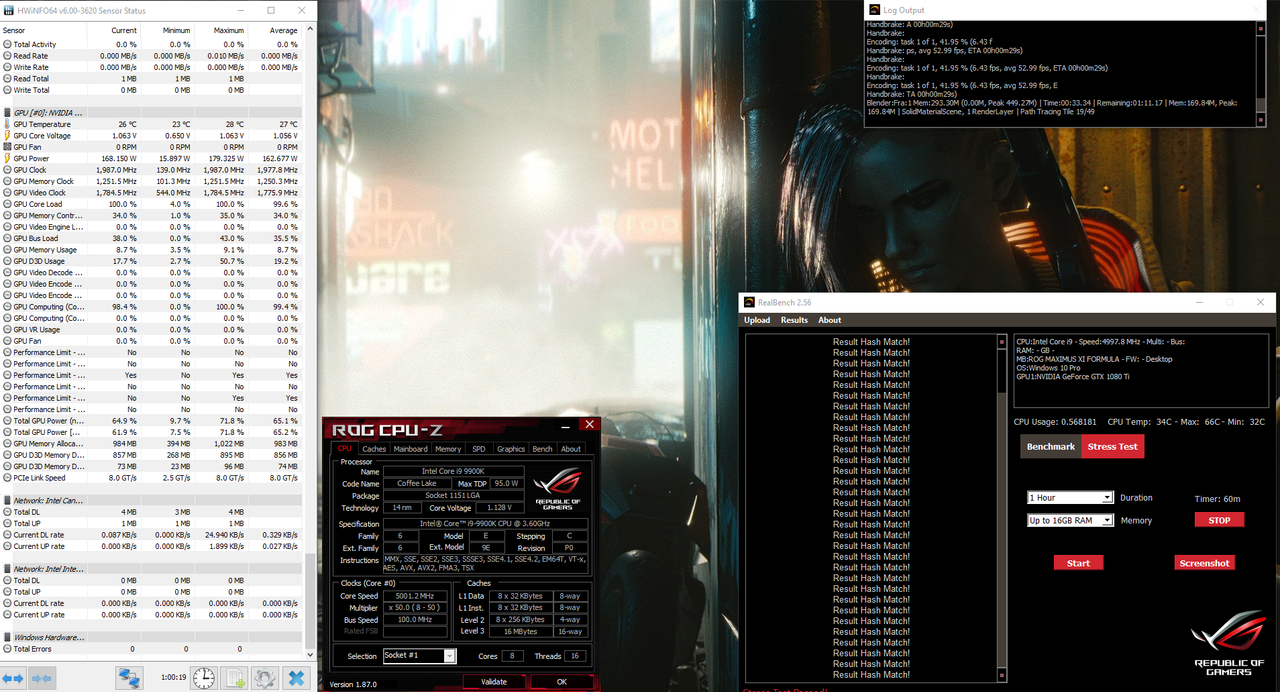Click HWiNFO start logging sheet icon
The height and width of the screenshot is (692, 1280).
tap(235, 678)
